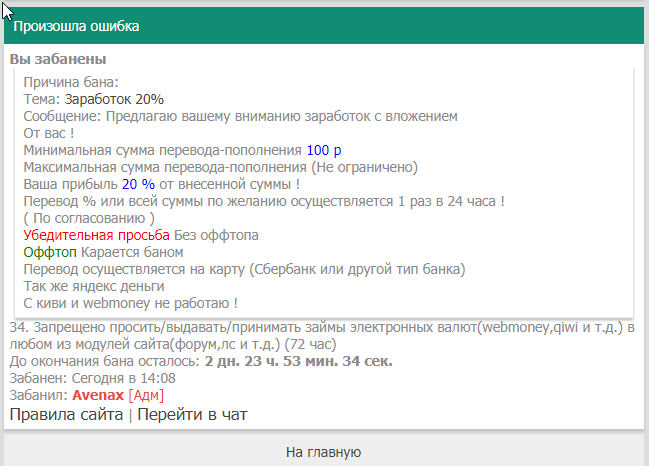Click the 'Так же яндекс деньги' line
The width and height of the screenshot is (649, 466).
(x=94, y=286)
